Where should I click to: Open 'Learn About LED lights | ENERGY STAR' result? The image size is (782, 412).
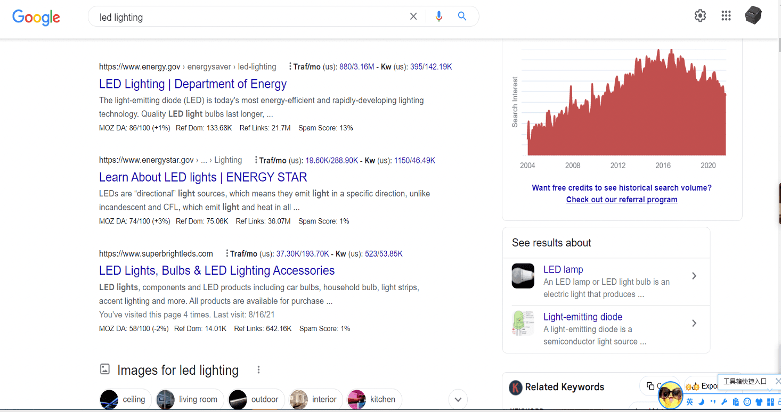(x=203, y=177)
